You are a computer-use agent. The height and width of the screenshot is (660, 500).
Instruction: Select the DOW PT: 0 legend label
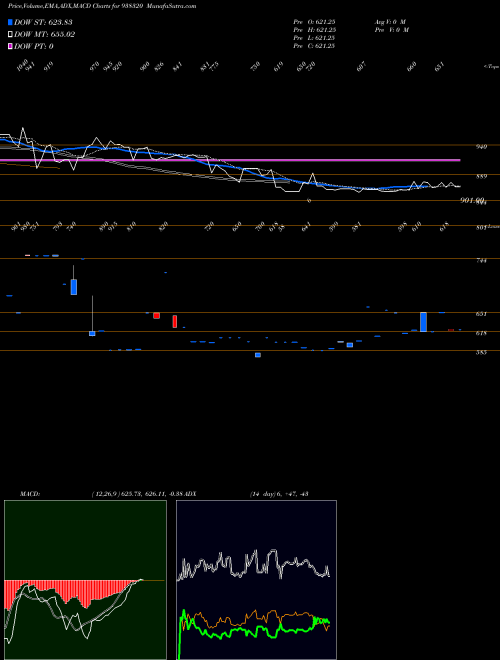coord(34,46)
